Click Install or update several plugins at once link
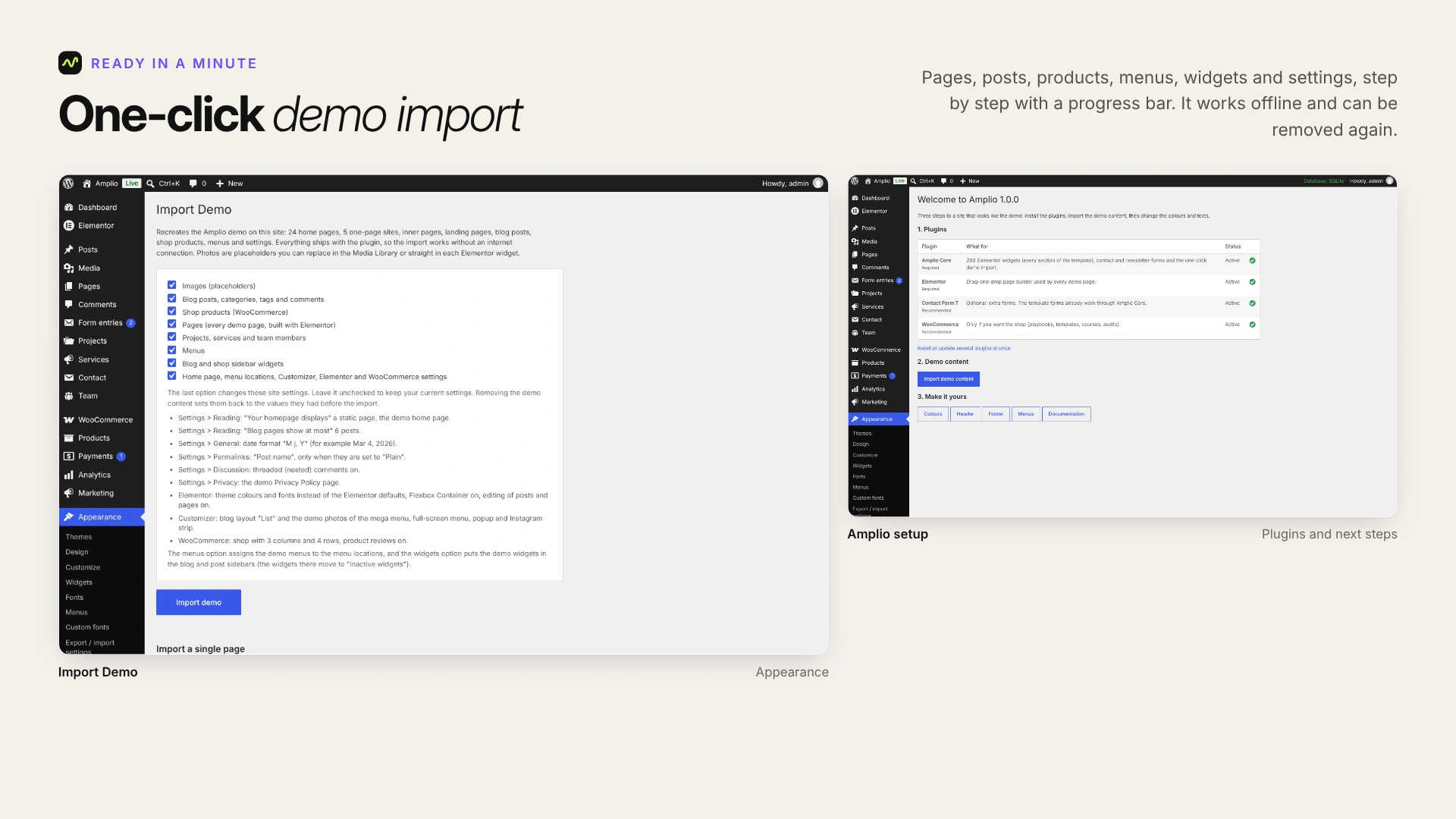 [964, 348]
